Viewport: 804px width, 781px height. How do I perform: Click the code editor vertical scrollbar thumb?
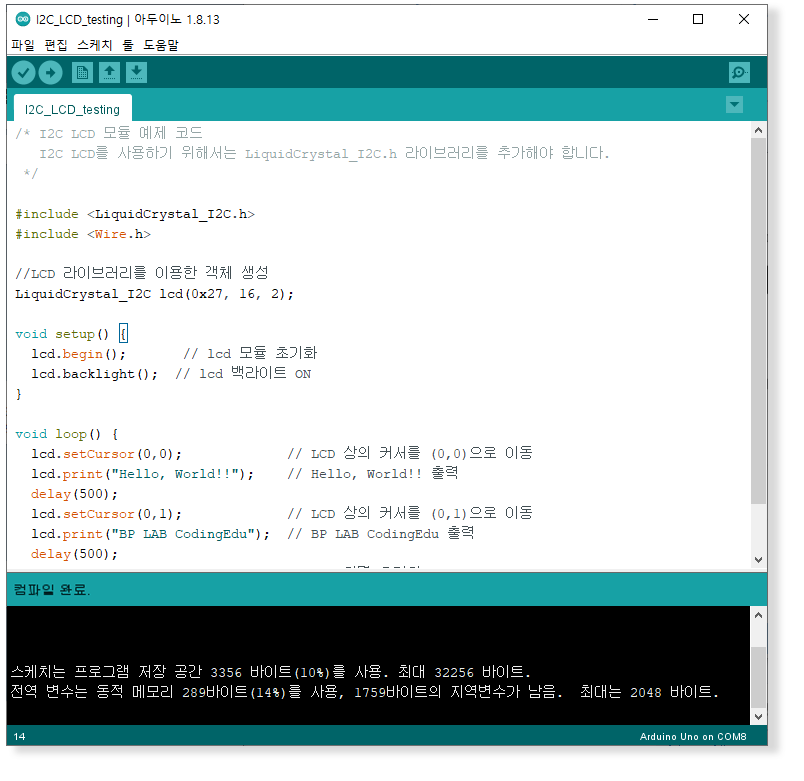(758, 321)
